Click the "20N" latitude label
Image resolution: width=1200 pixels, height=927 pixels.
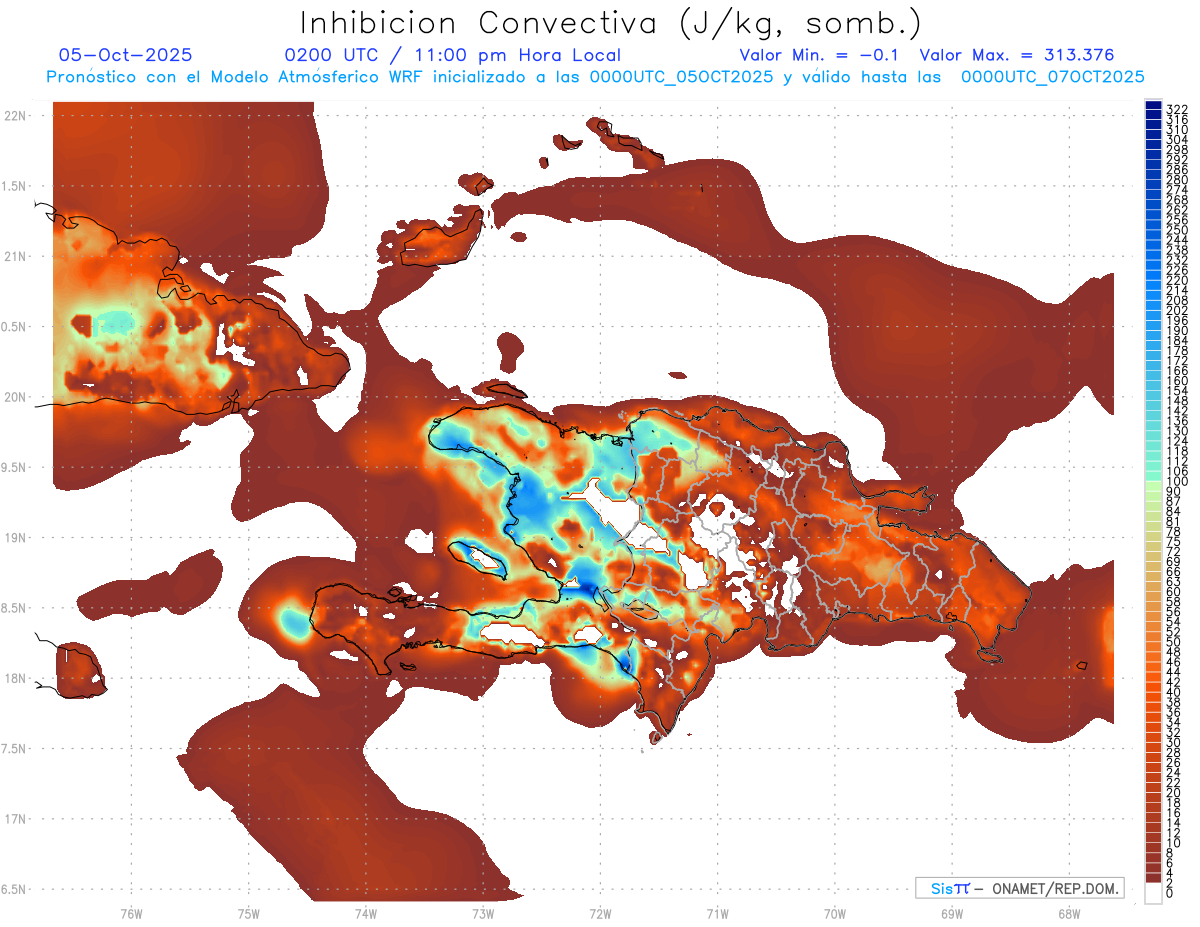[15, 397]
